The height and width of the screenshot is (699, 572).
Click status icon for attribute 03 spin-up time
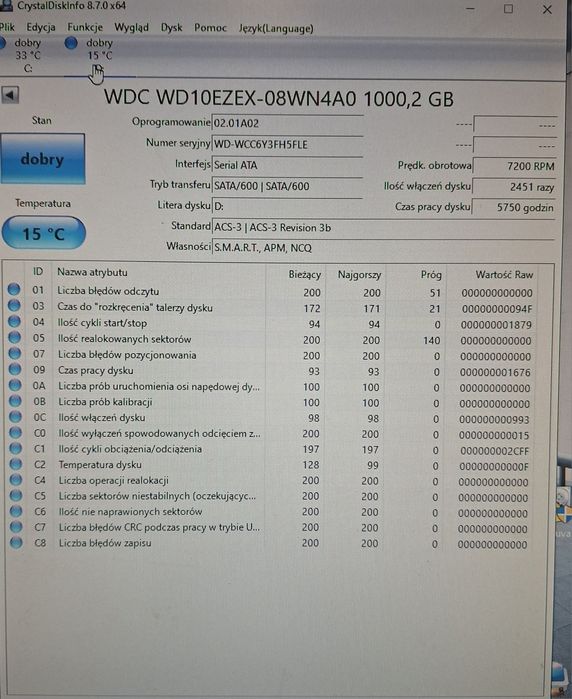click(x=14, y=305)
